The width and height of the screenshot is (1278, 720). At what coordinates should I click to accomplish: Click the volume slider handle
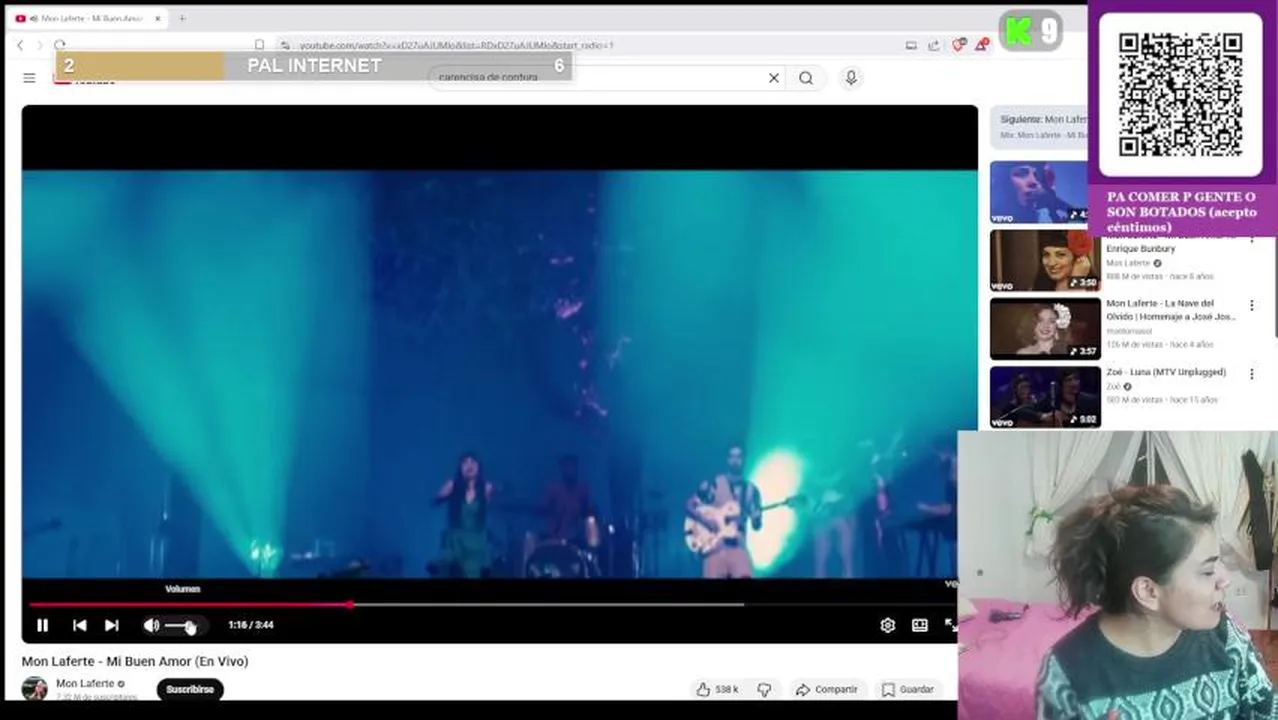(190, 626)
